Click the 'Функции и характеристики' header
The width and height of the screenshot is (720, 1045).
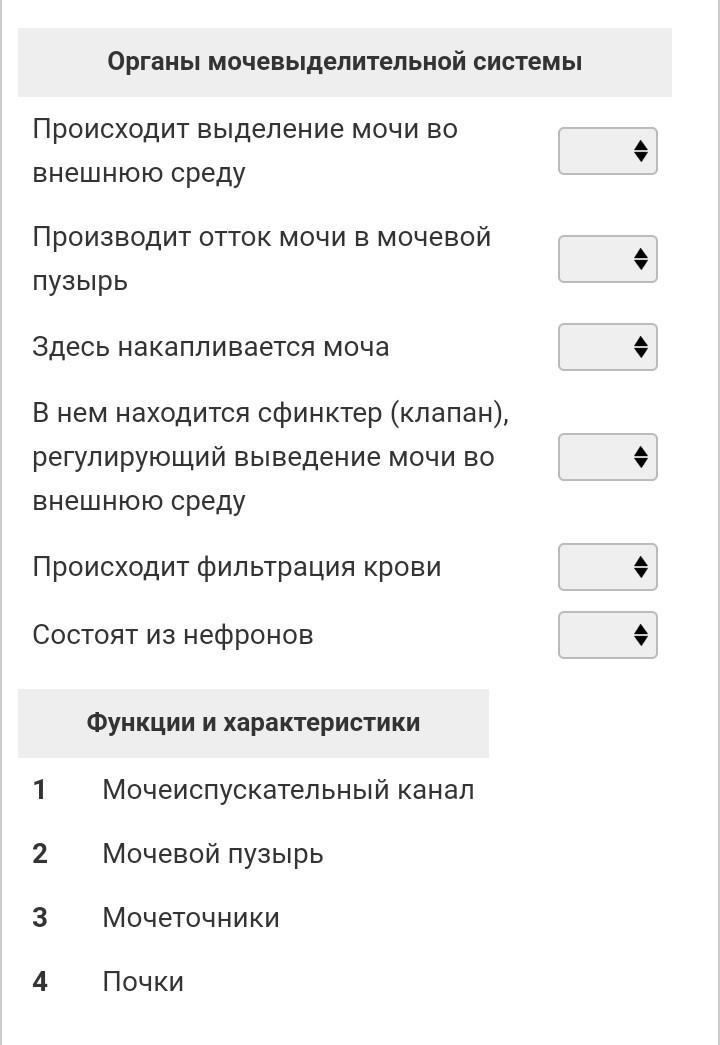coord(253,722)
